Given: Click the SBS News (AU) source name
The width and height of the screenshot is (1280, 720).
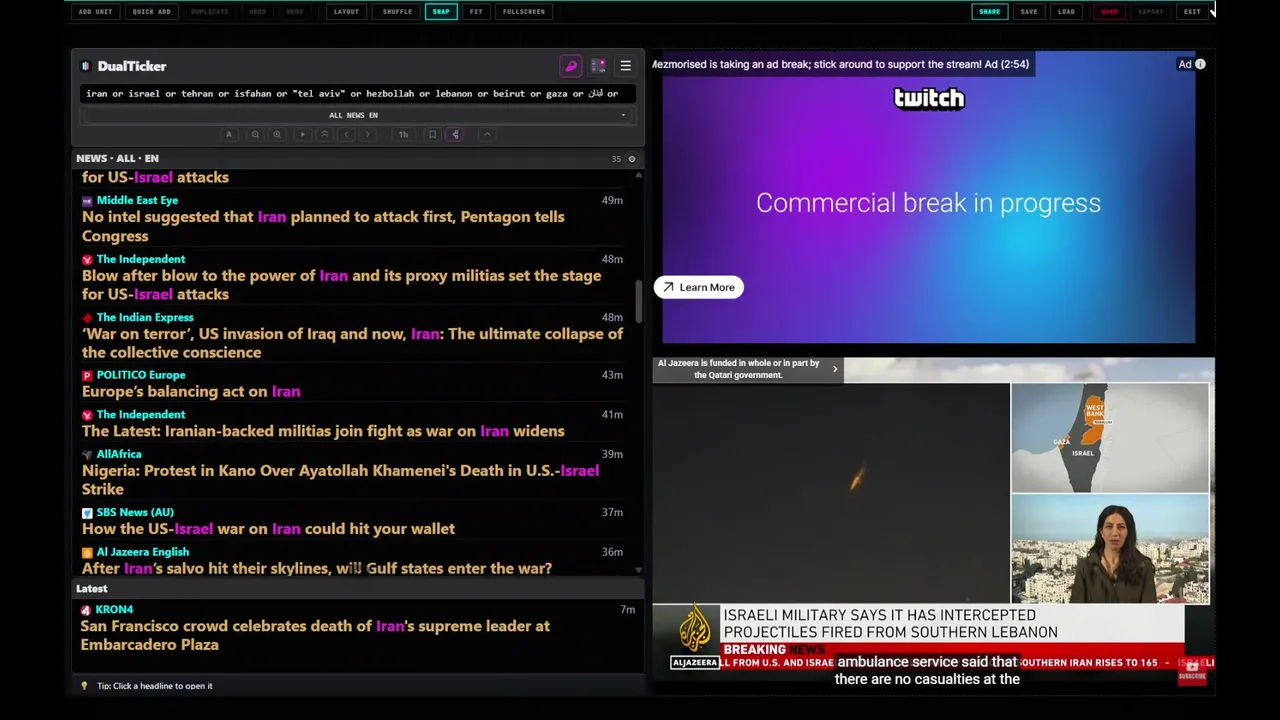Looking at the screenshot, I should pos(135,512).
